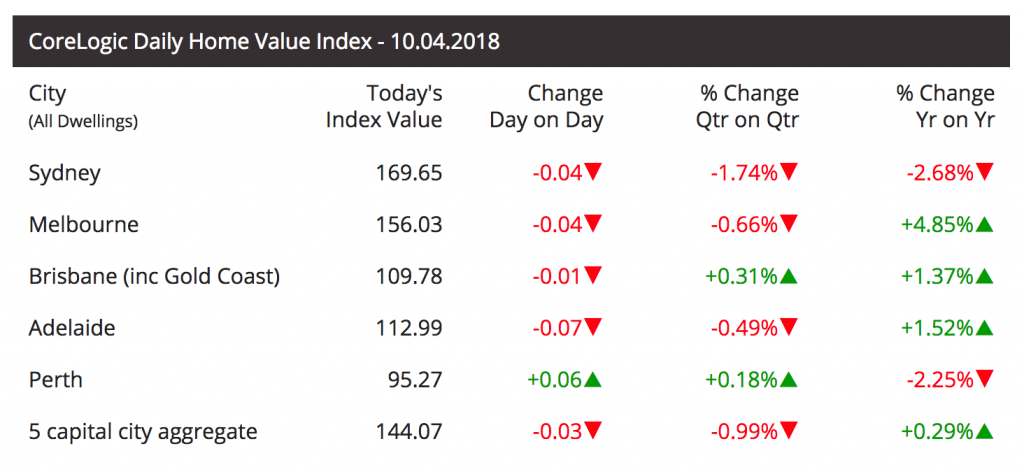The width and height of the screenshot is (1024, 474).
Task: Click aggregate's green year-on-year up arrow
Action: (x=985, y=432)
